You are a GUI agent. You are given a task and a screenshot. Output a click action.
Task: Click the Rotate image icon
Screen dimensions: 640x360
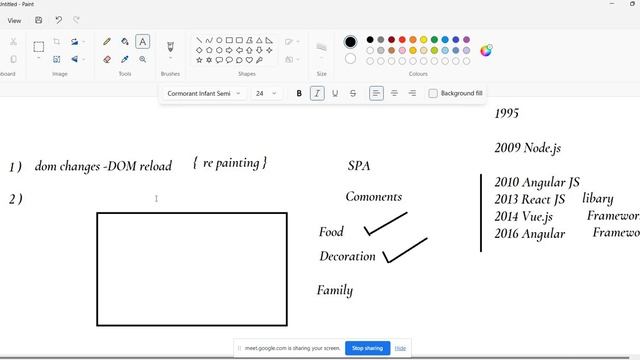click(x=74, y=42)
